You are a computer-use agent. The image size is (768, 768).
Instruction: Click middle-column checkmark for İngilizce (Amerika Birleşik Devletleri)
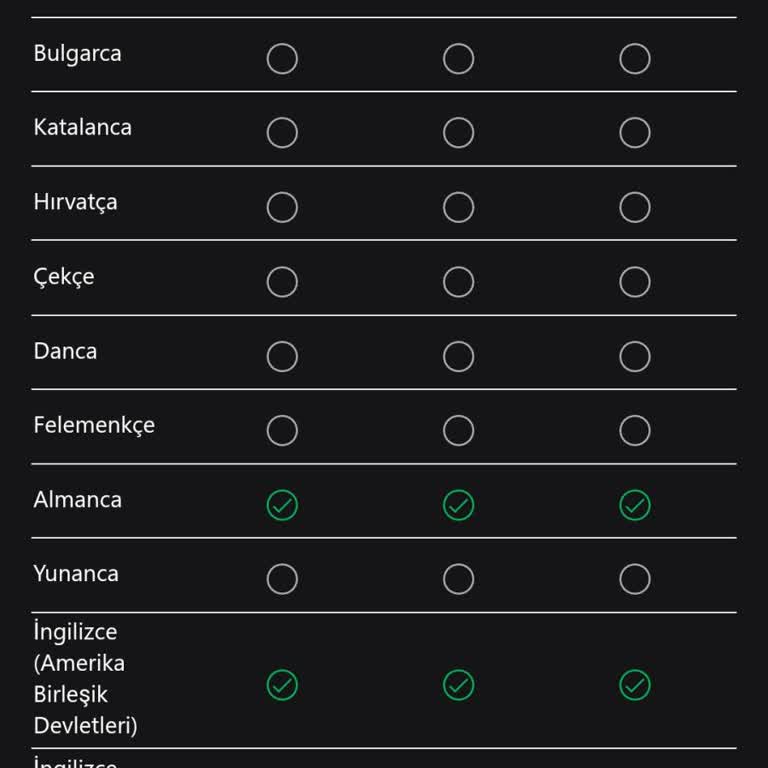click(458, 685)
